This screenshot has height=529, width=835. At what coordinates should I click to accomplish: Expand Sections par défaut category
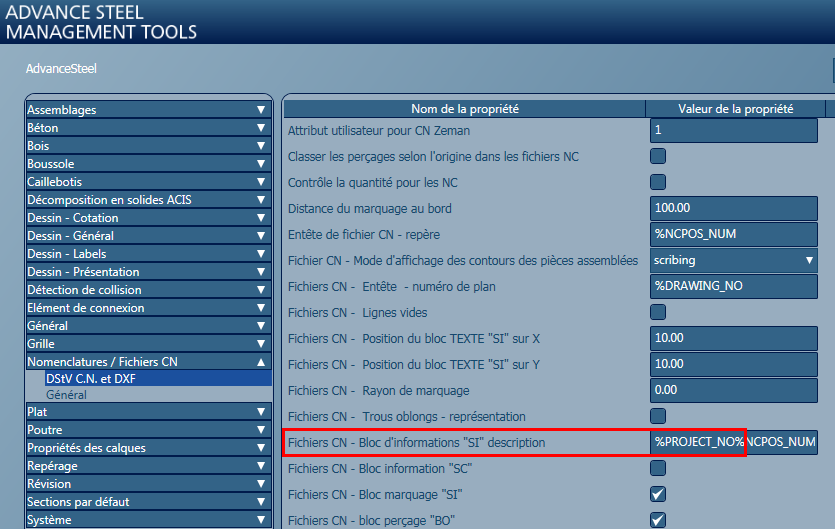[149, 502]
